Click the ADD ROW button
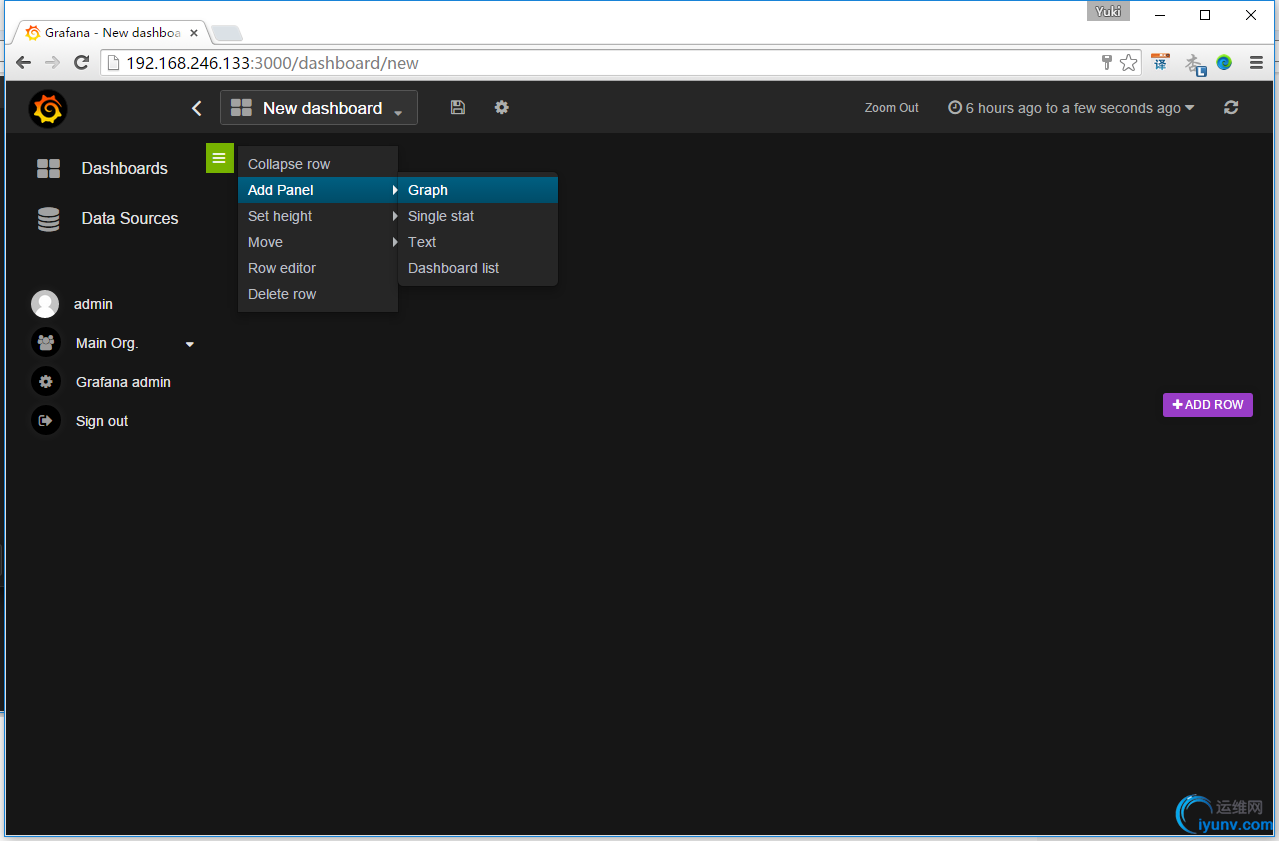This screenshot has width=1279, height=841. tap(1208, 405)
